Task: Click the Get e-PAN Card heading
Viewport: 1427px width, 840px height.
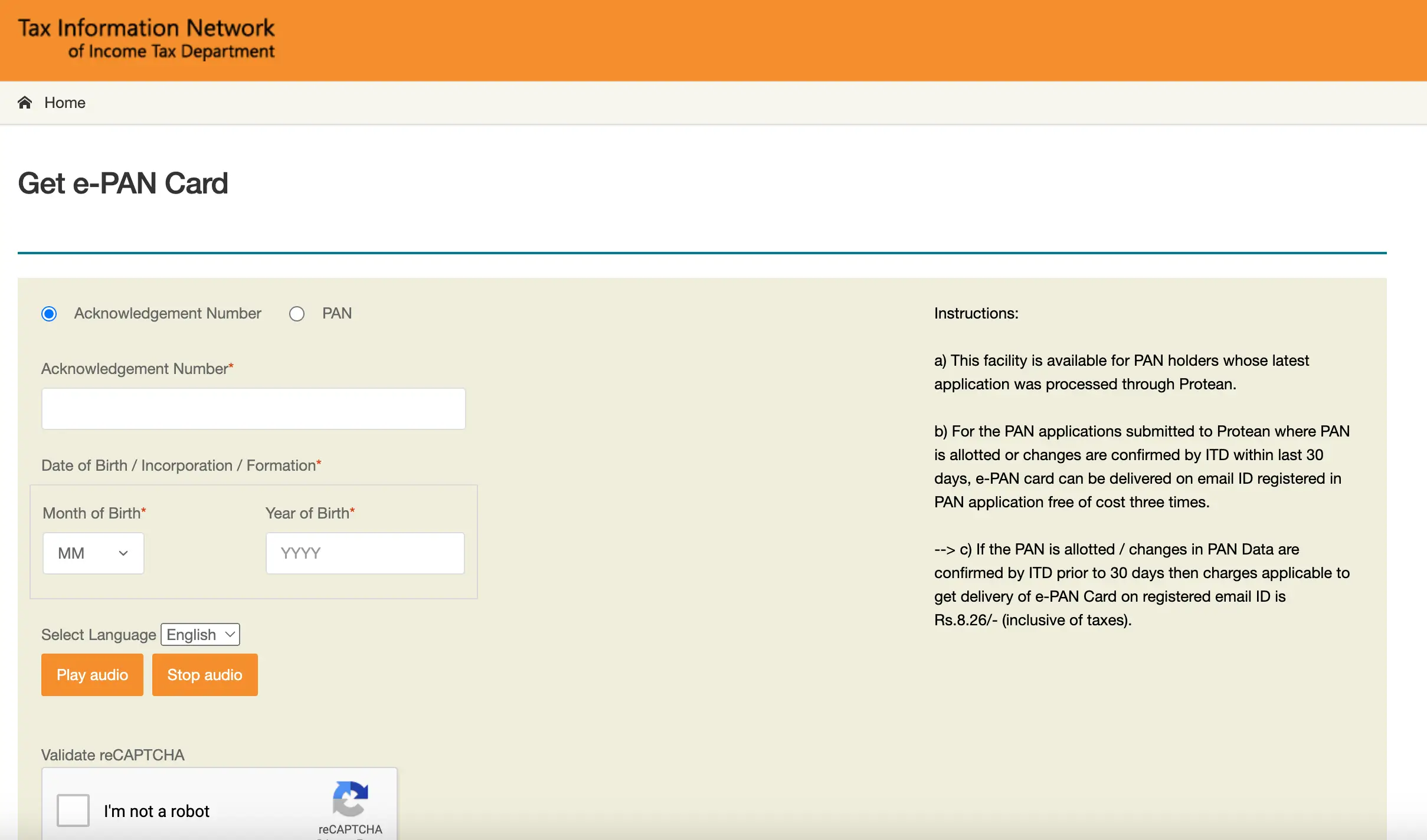Action: tap(123, 183)
